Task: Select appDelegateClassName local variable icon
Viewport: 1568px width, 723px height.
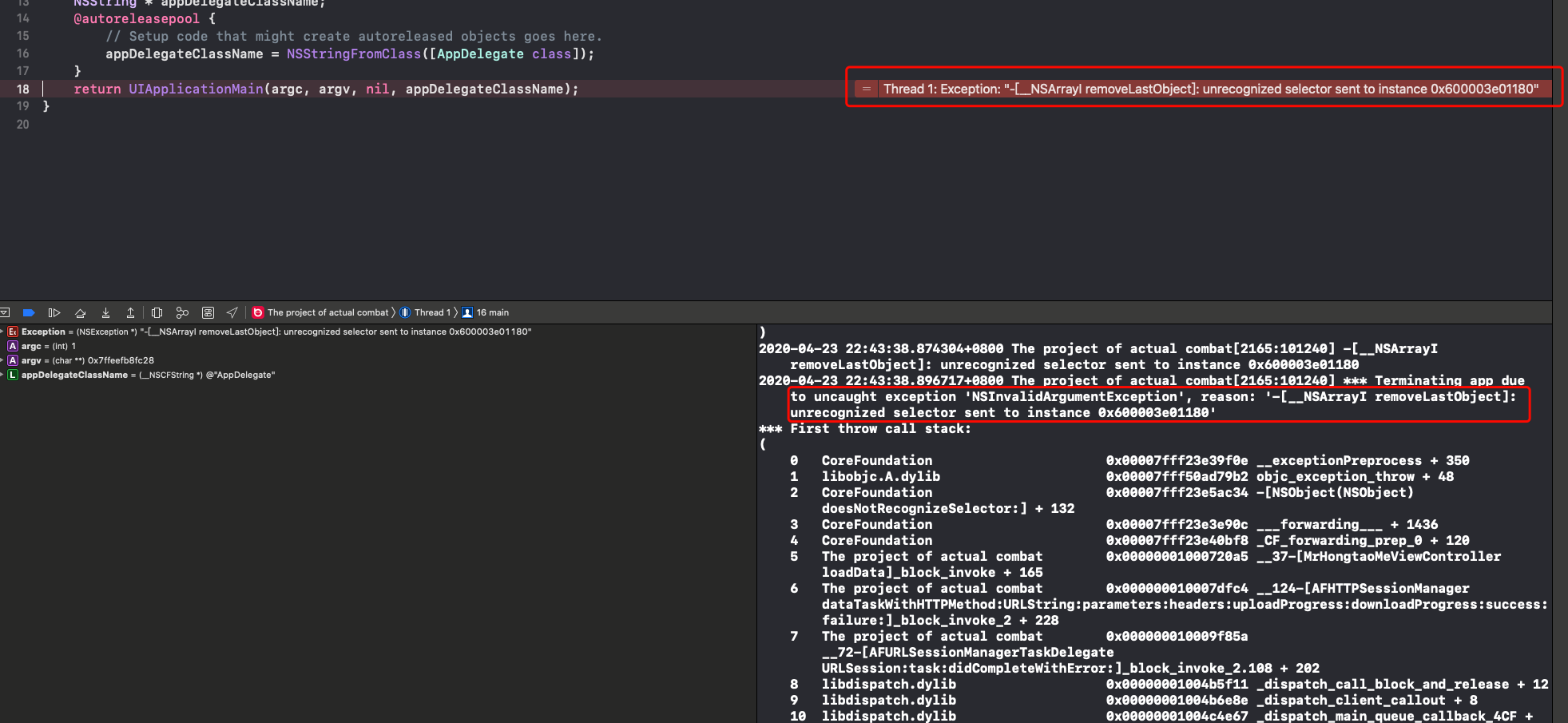Action: coord(13,375)
